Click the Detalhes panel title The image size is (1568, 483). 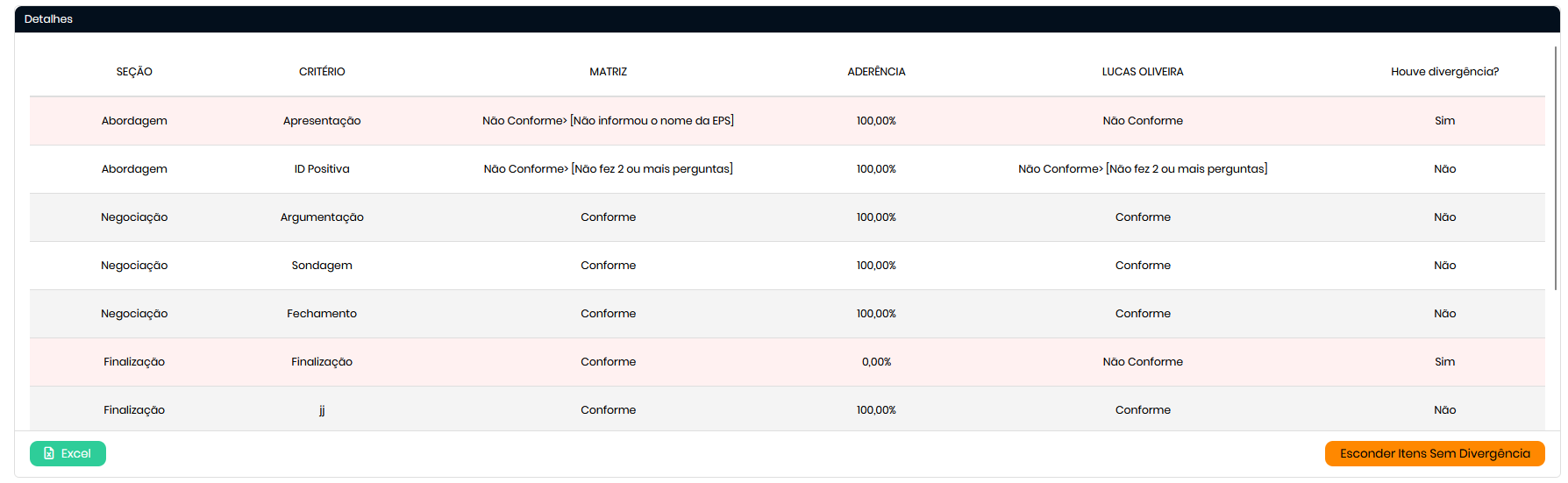48,19
